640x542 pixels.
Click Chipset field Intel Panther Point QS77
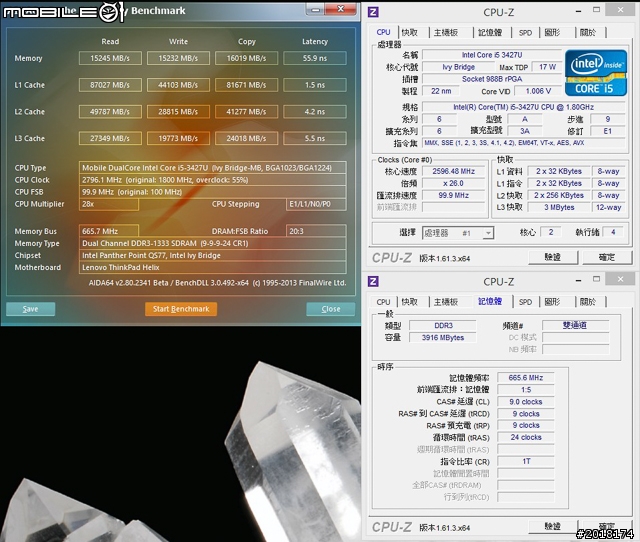[x=213, y=255]
